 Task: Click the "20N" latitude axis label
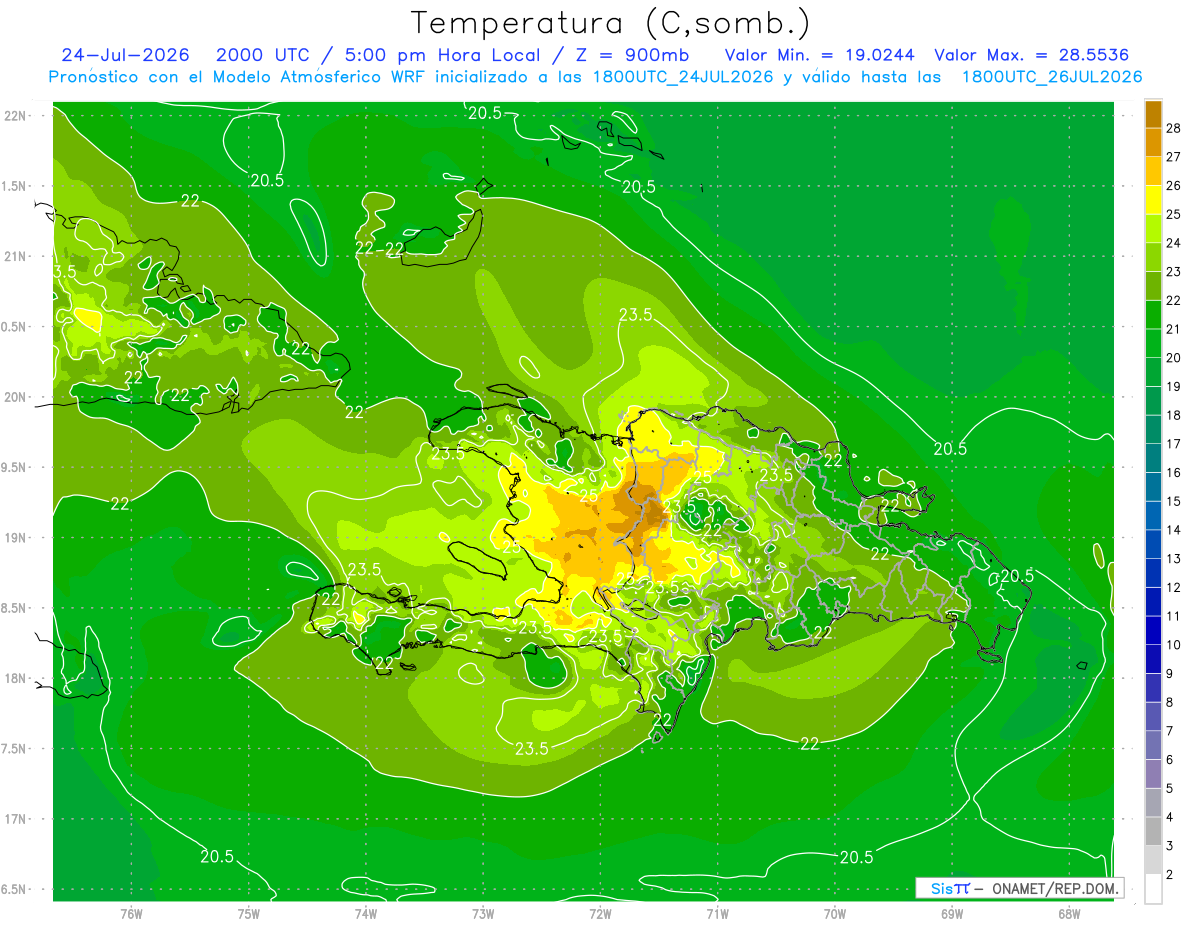[15, 397]
